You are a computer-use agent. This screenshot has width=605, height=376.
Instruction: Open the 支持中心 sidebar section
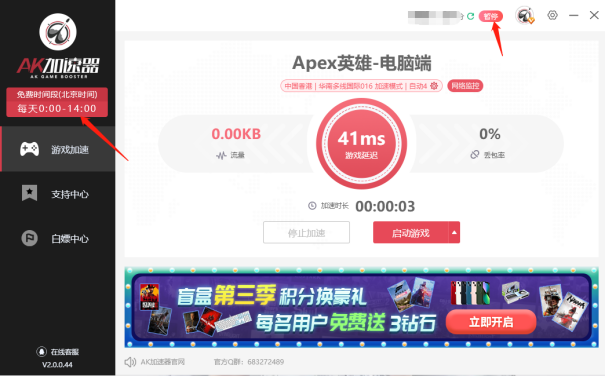point(58,194)
